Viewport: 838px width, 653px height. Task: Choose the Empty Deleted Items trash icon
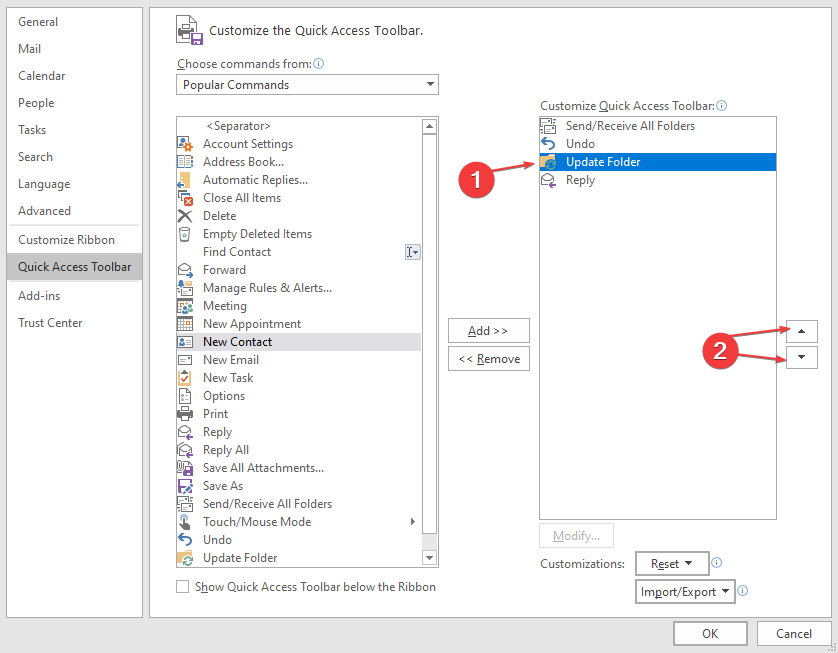click(185, 234)
